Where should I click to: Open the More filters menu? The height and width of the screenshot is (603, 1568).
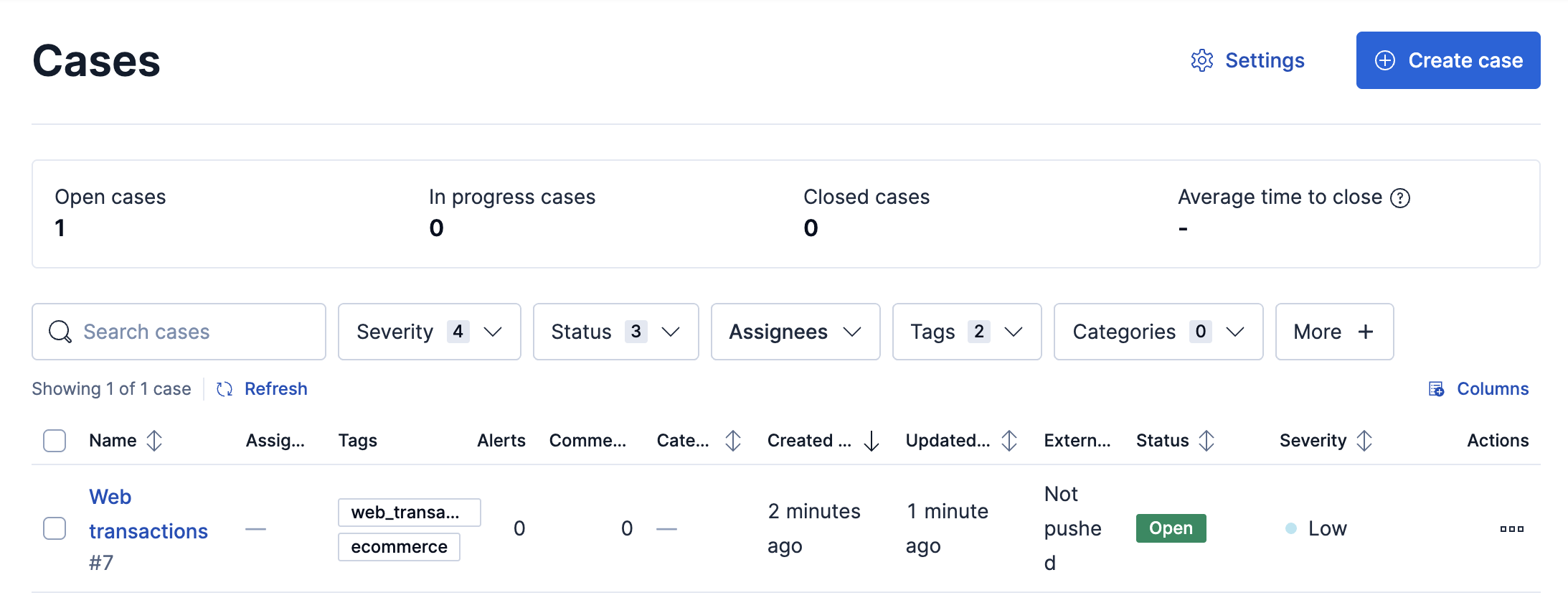[x=1334, y=332]
